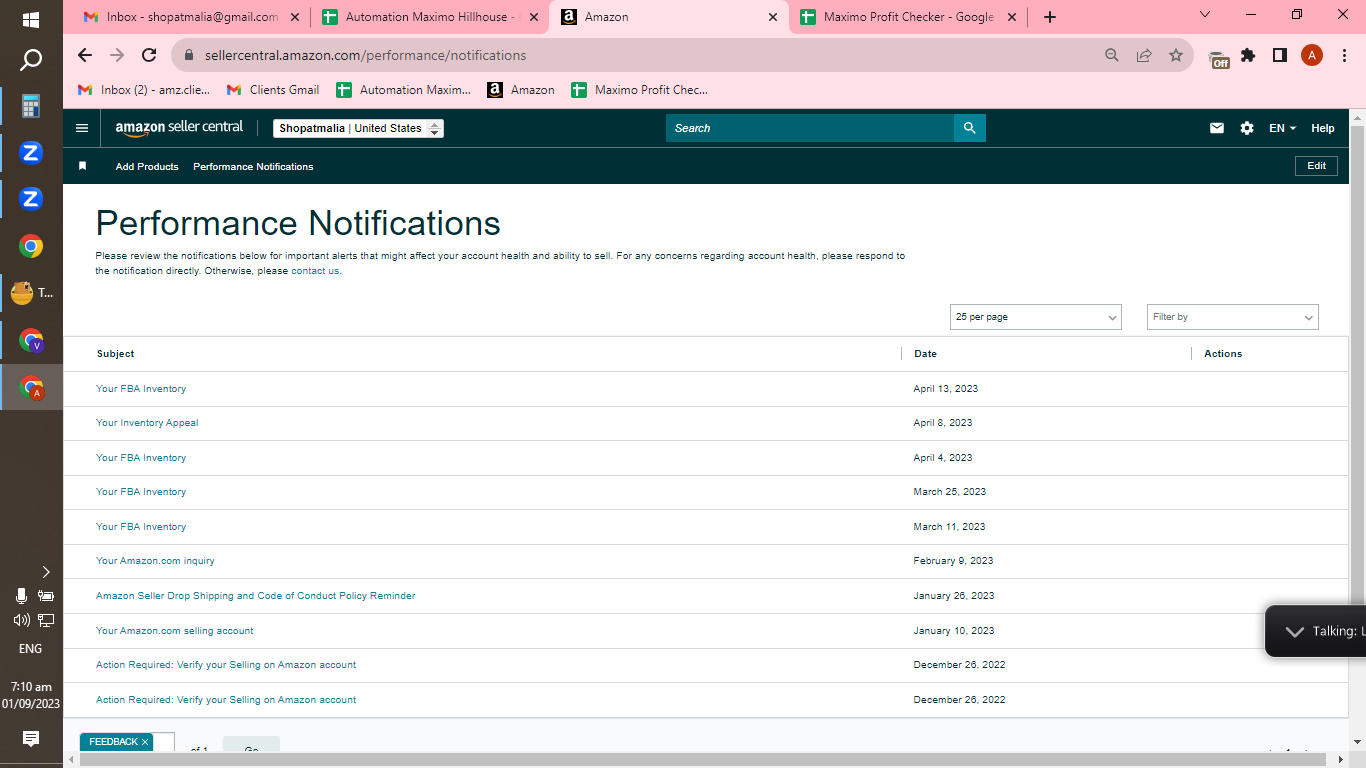
Task: Open the Chrome profile avatar A
Action: [x=1312, y=55]
